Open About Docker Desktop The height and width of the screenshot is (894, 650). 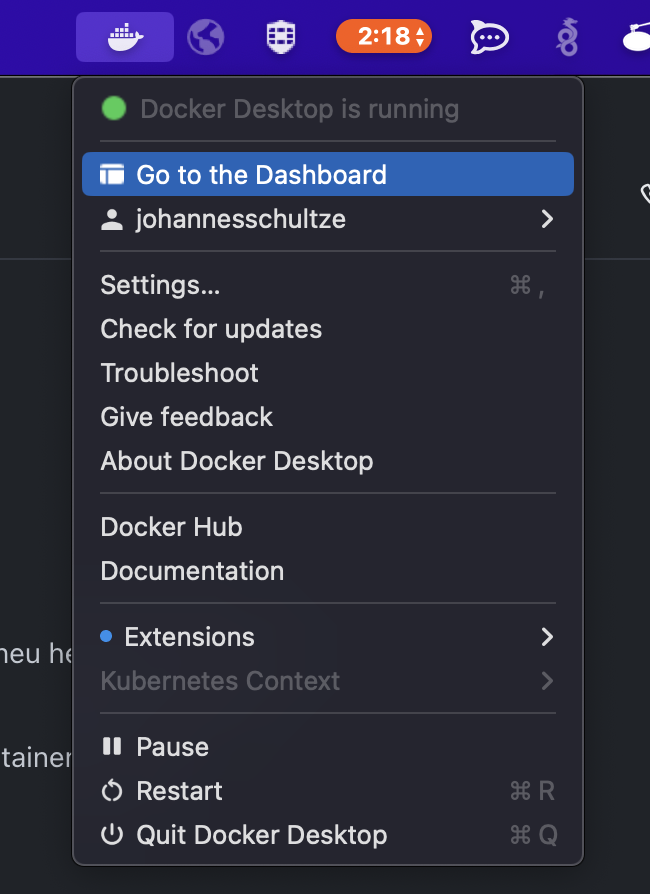(237, 461)
